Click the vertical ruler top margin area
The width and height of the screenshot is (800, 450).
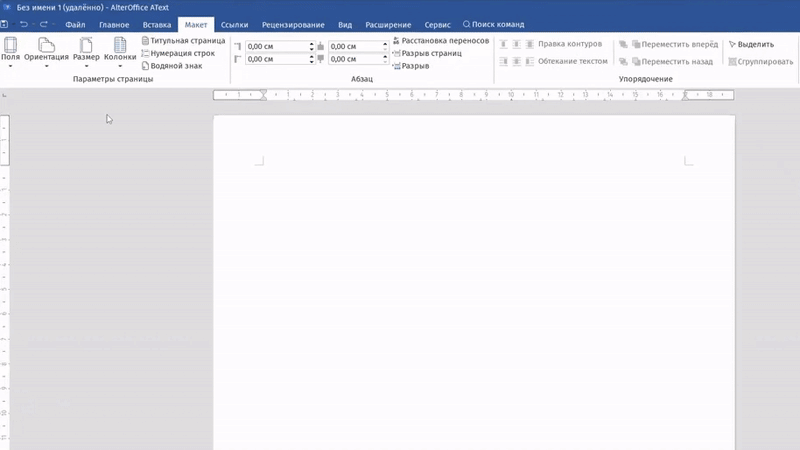click(x=5, y=140)
